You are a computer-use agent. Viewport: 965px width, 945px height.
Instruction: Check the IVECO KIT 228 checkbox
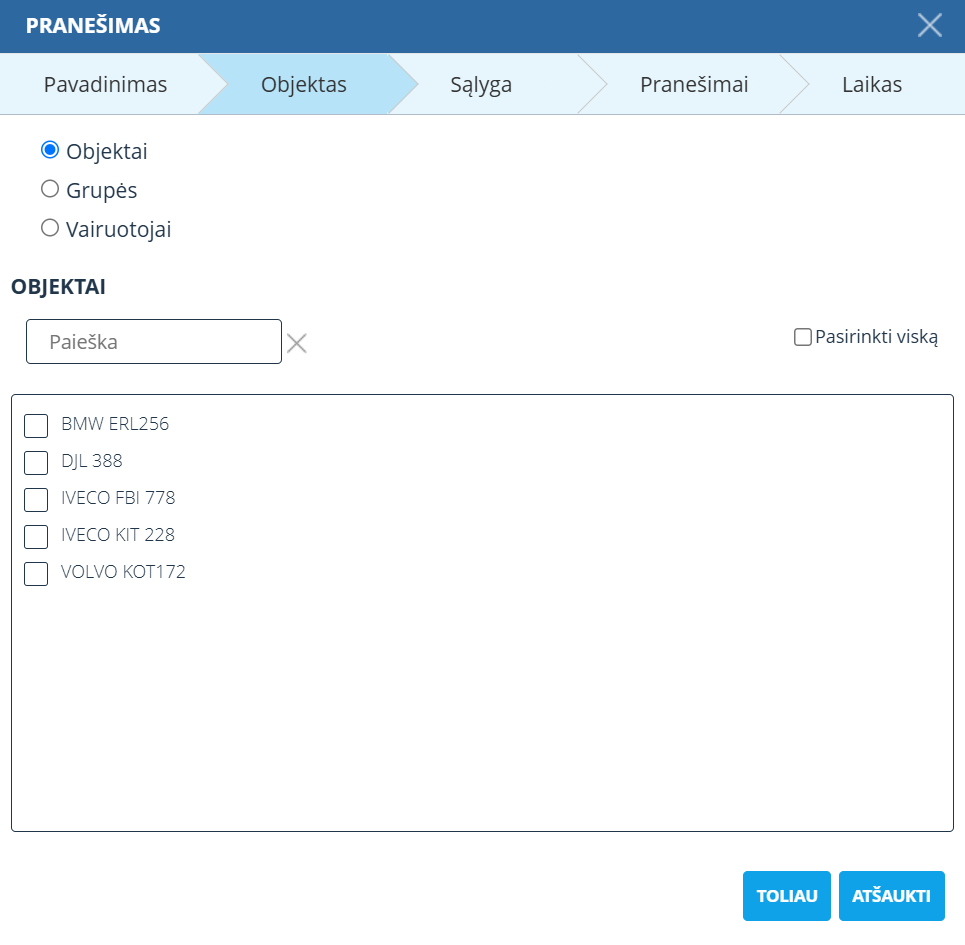(x=36, y=536)
